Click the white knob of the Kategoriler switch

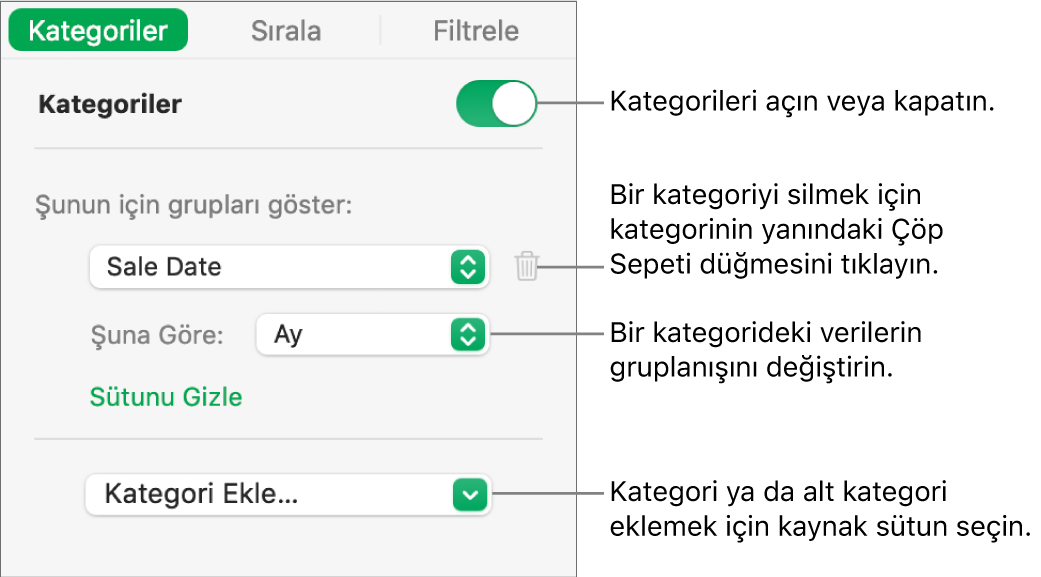coord(513,103)
